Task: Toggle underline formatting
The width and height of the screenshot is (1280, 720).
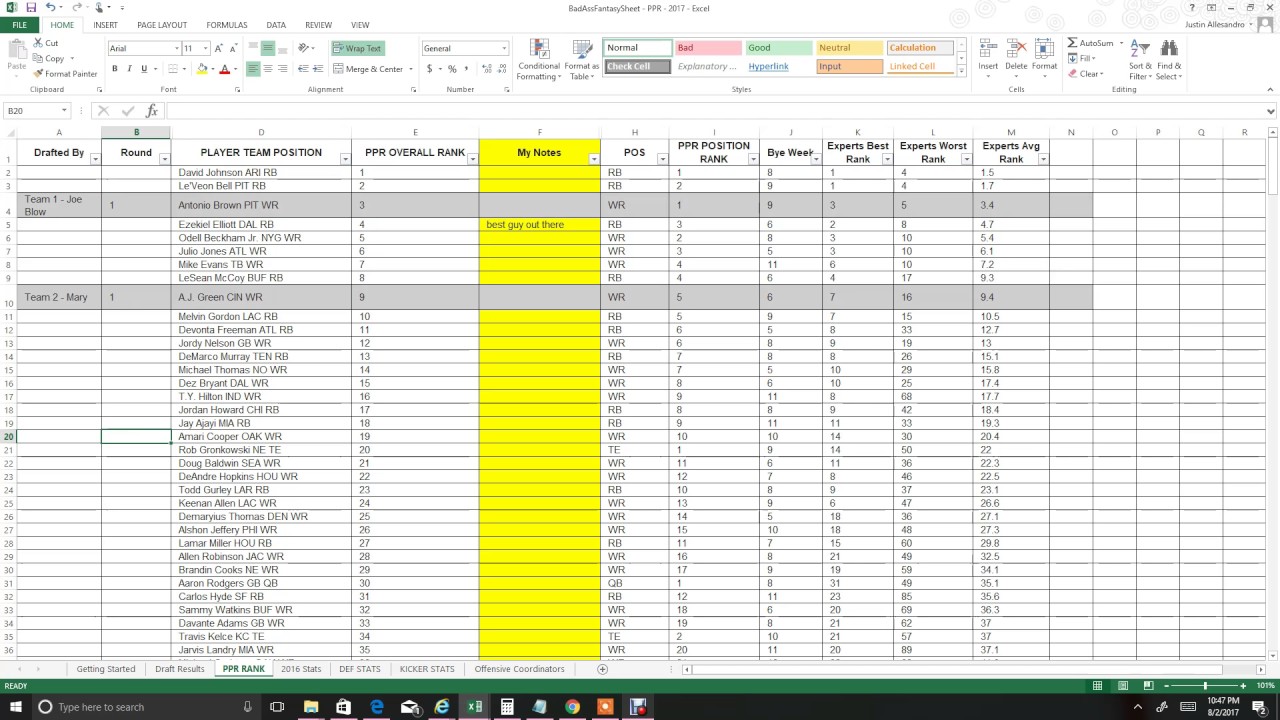Action: pyautogui.click(x=144, y=69)
